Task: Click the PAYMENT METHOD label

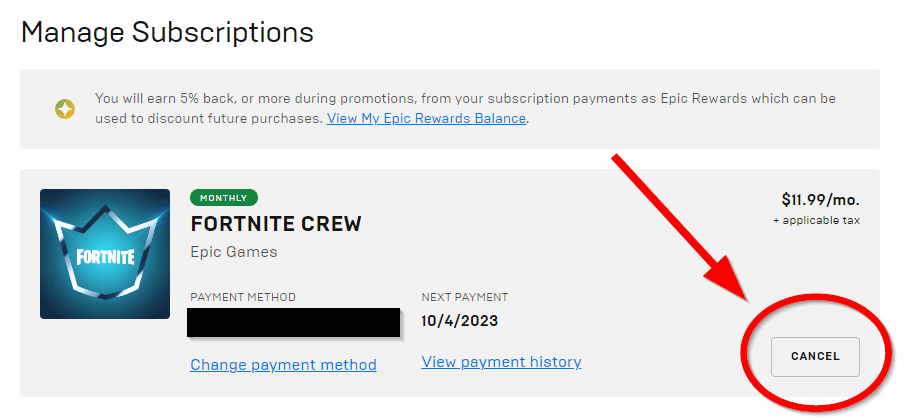Action: click(x=243, y=297)
